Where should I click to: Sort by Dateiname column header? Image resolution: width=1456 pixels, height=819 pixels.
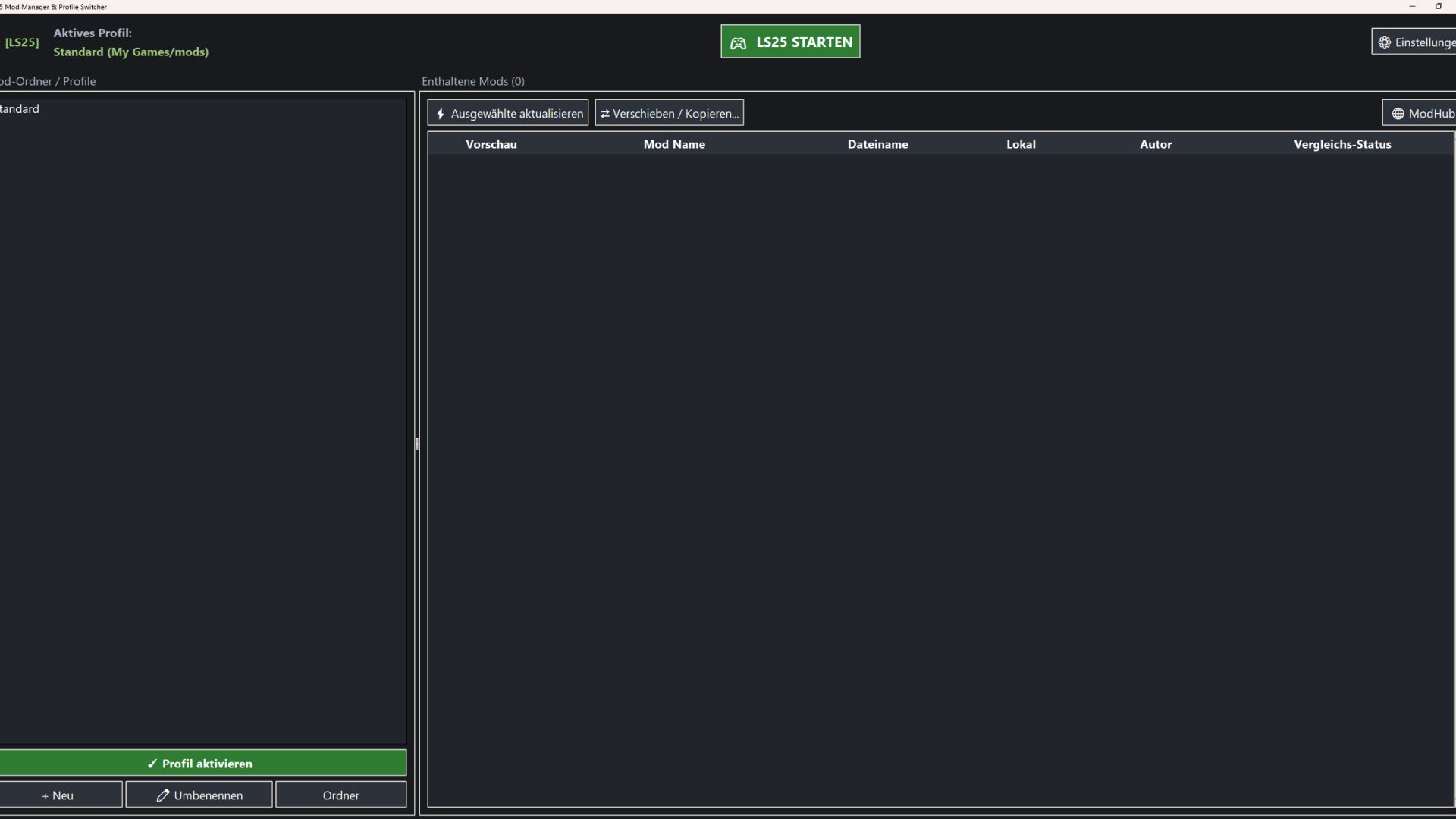coord(877,144)
